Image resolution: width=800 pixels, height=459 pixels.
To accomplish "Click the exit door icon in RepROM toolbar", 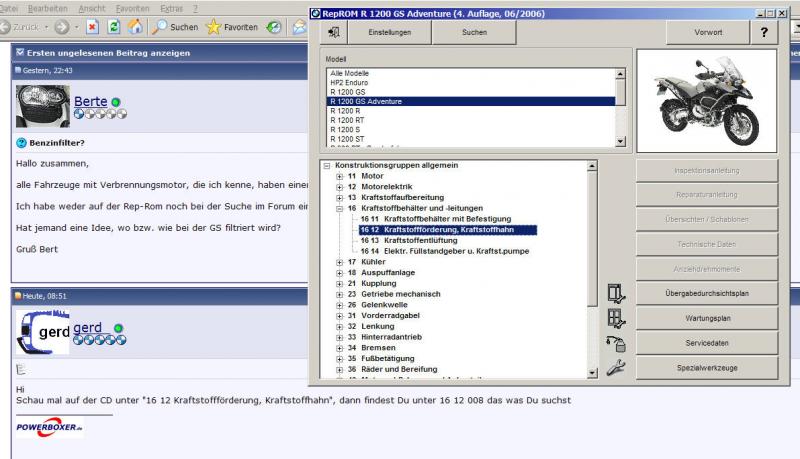I will 334,33.
